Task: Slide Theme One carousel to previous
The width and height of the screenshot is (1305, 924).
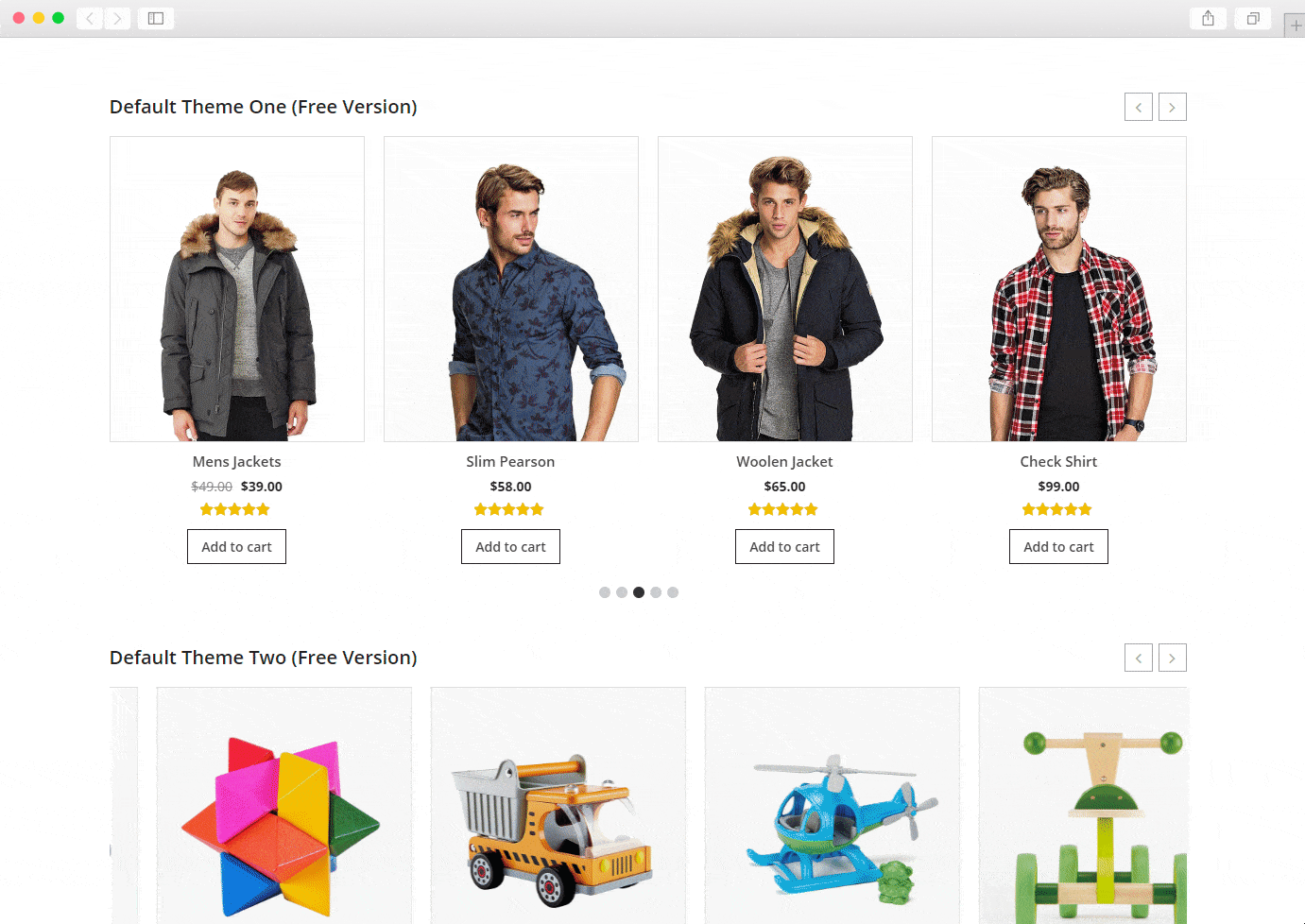Action: click(x=1139, y=107)
